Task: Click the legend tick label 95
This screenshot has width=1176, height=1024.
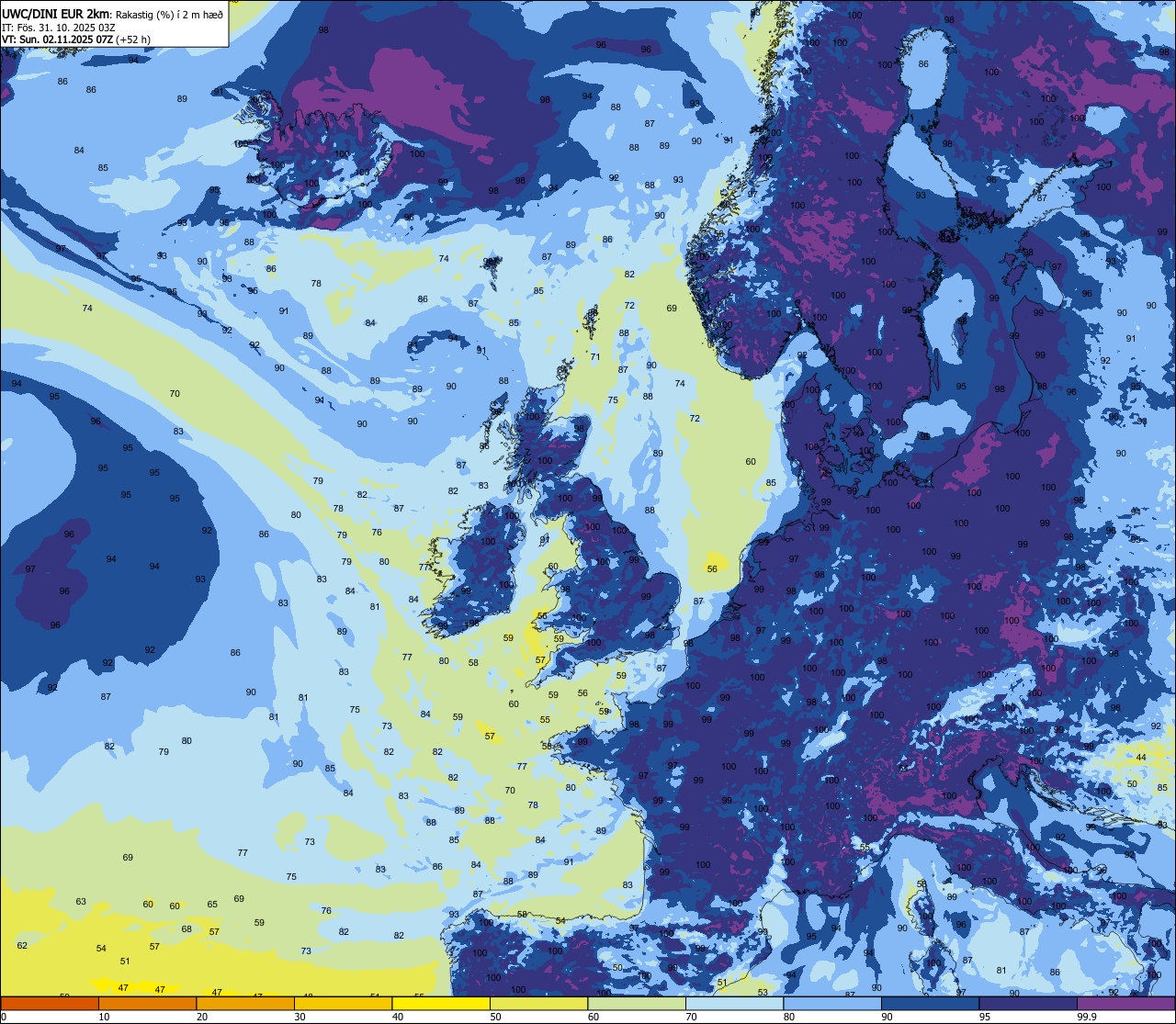Action: pyautogui.click(x=985, y=1017)
